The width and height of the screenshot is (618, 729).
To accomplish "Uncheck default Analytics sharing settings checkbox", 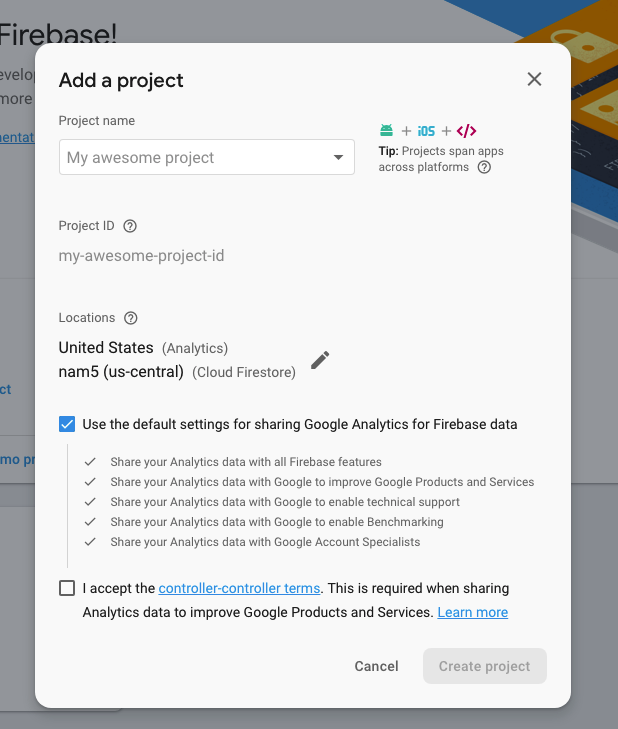I will 67,424.
